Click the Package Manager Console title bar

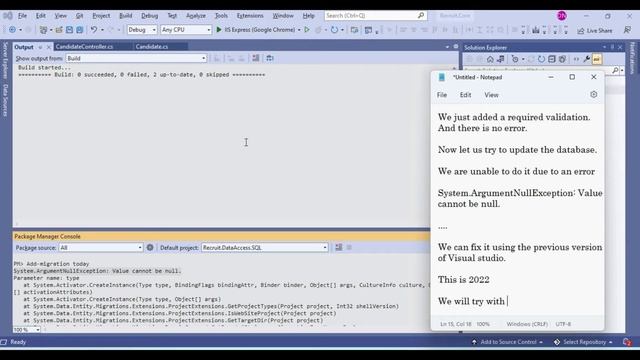tap(221, 236)
